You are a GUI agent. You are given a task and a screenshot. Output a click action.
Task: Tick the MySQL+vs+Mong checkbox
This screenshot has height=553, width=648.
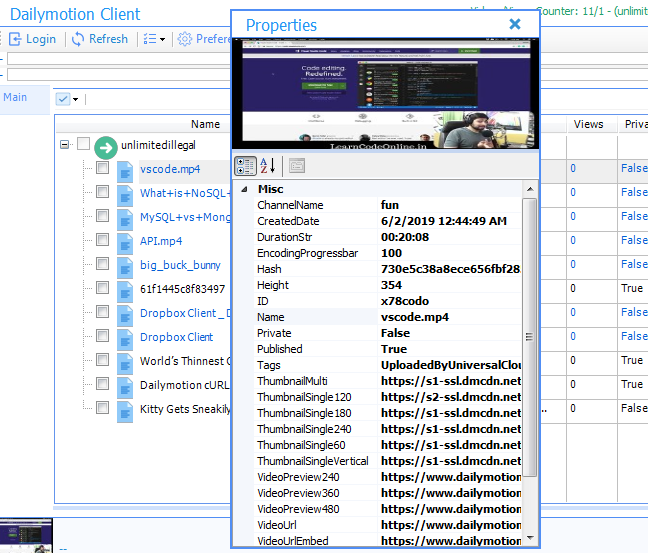(102, 216)
